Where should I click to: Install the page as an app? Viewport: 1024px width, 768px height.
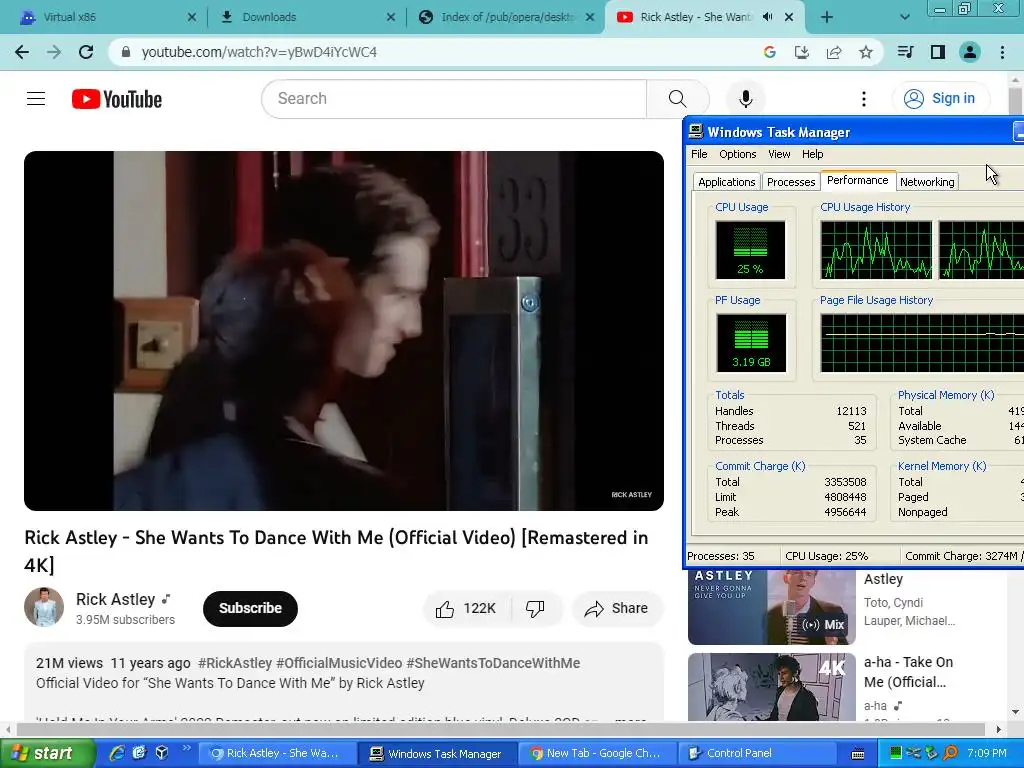(801, 52)
